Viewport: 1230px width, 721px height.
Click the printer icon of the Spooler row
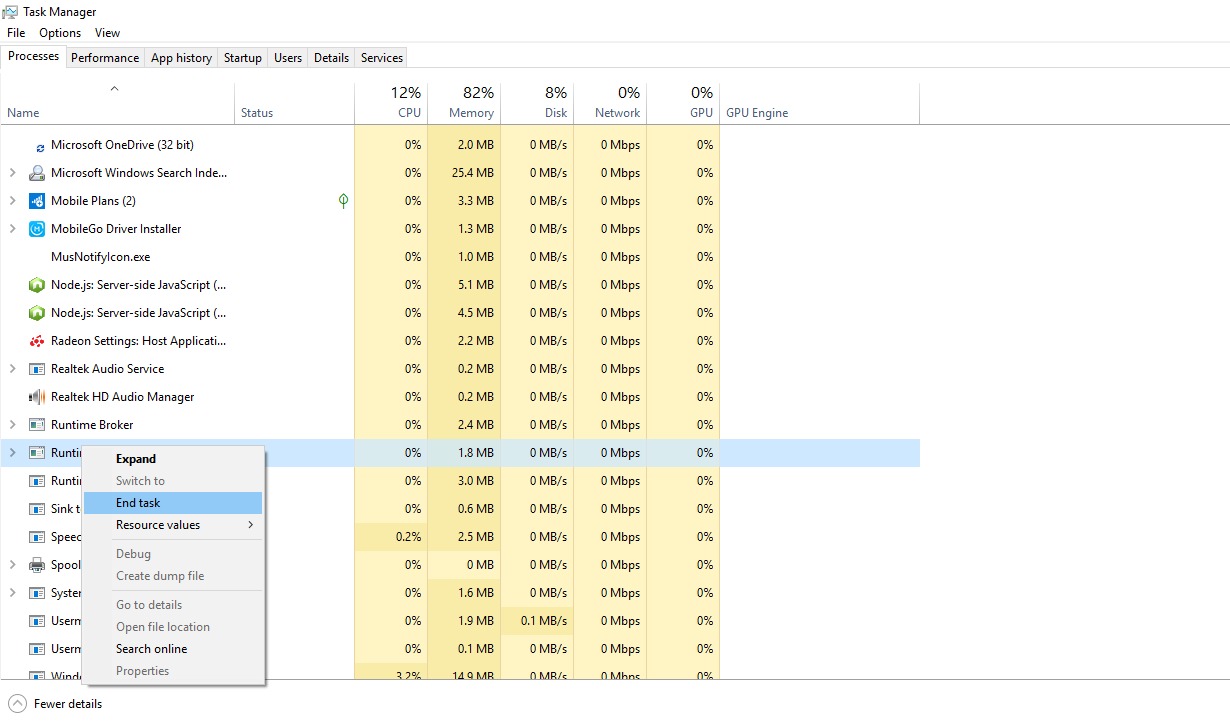tap(37, 565)
